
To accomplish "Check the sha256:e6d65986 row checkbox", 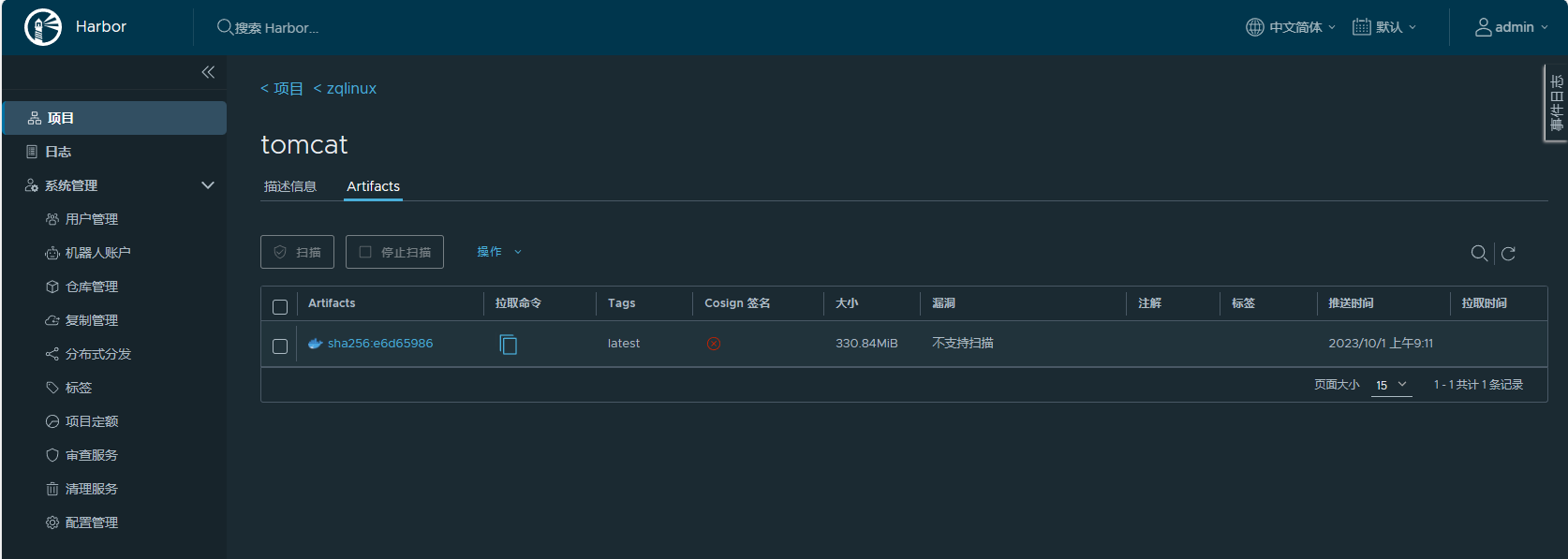I will [x=280, y=346].
